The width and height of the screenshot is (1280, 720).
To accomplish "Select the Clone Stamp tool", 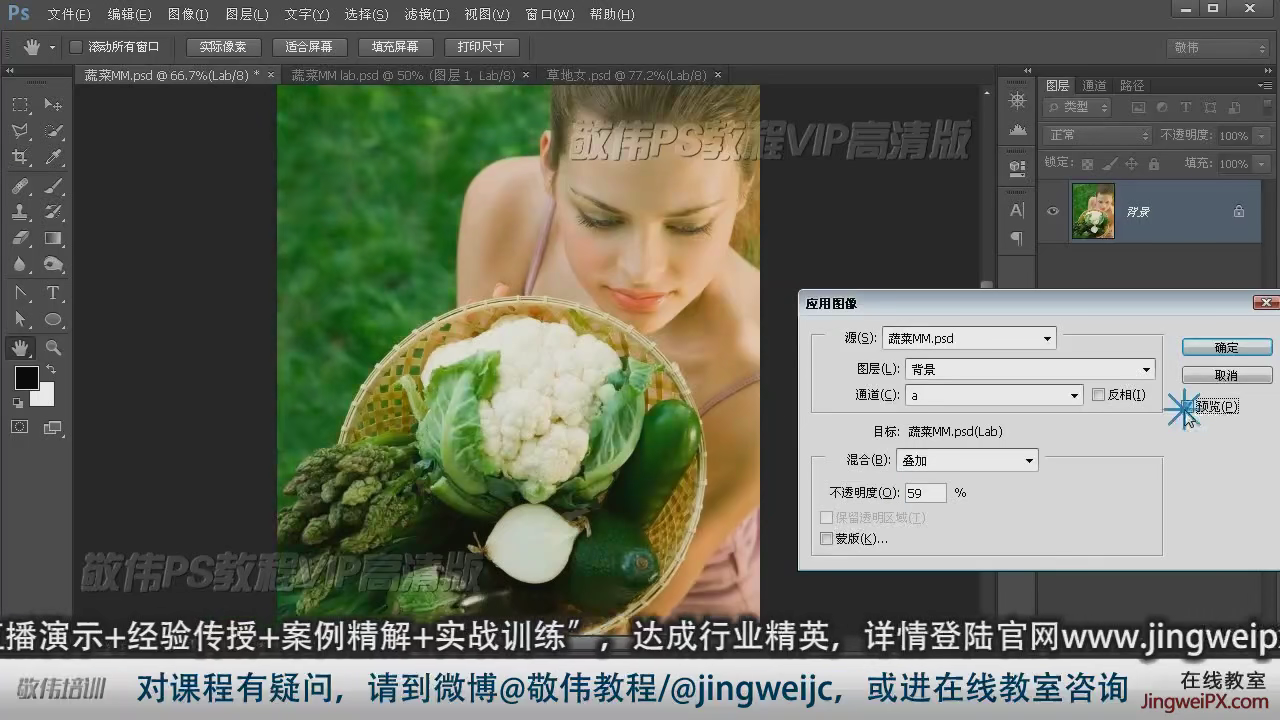I will point(20,212).
